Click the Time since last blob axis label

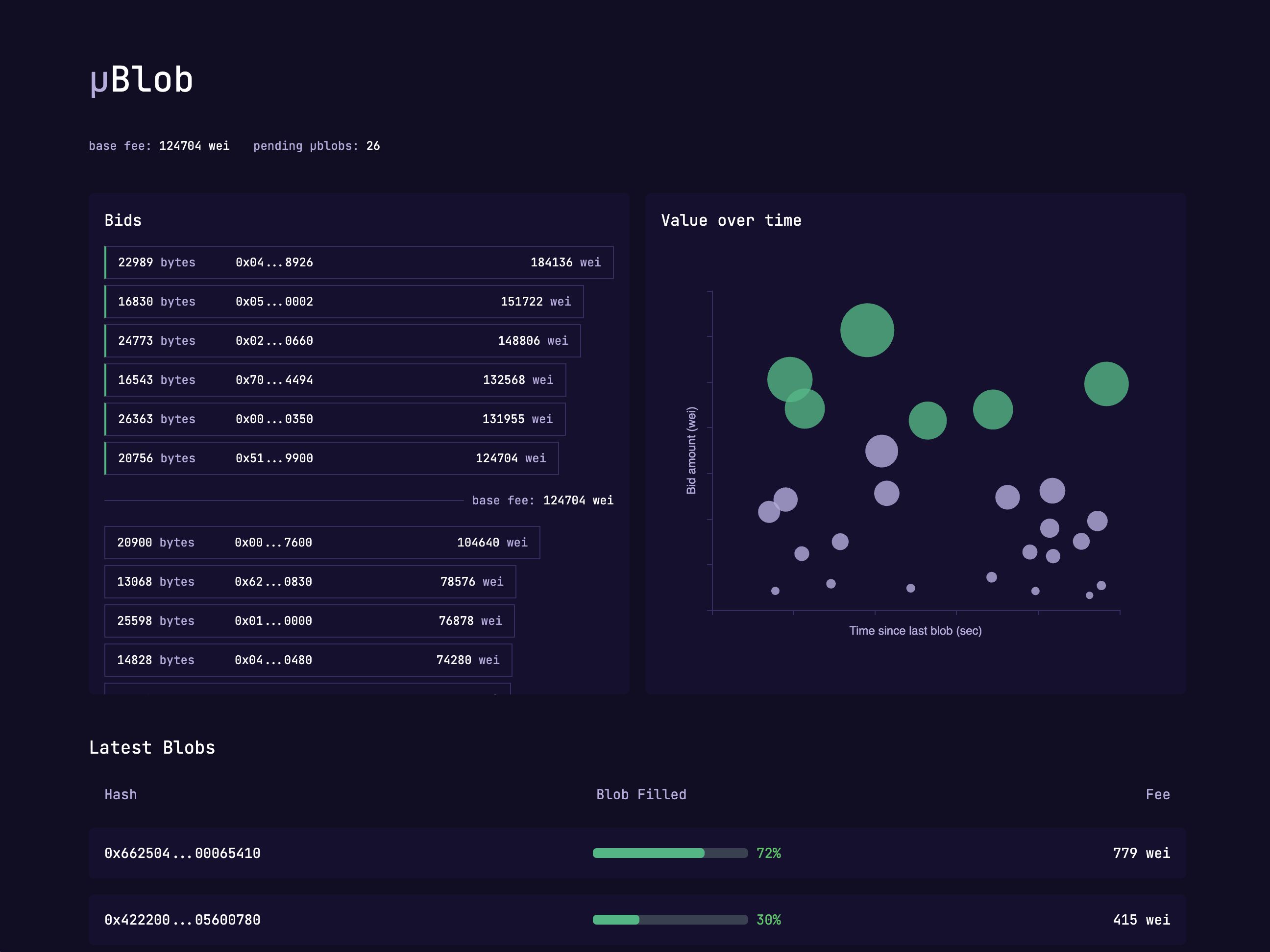click(x=915, y=631)
